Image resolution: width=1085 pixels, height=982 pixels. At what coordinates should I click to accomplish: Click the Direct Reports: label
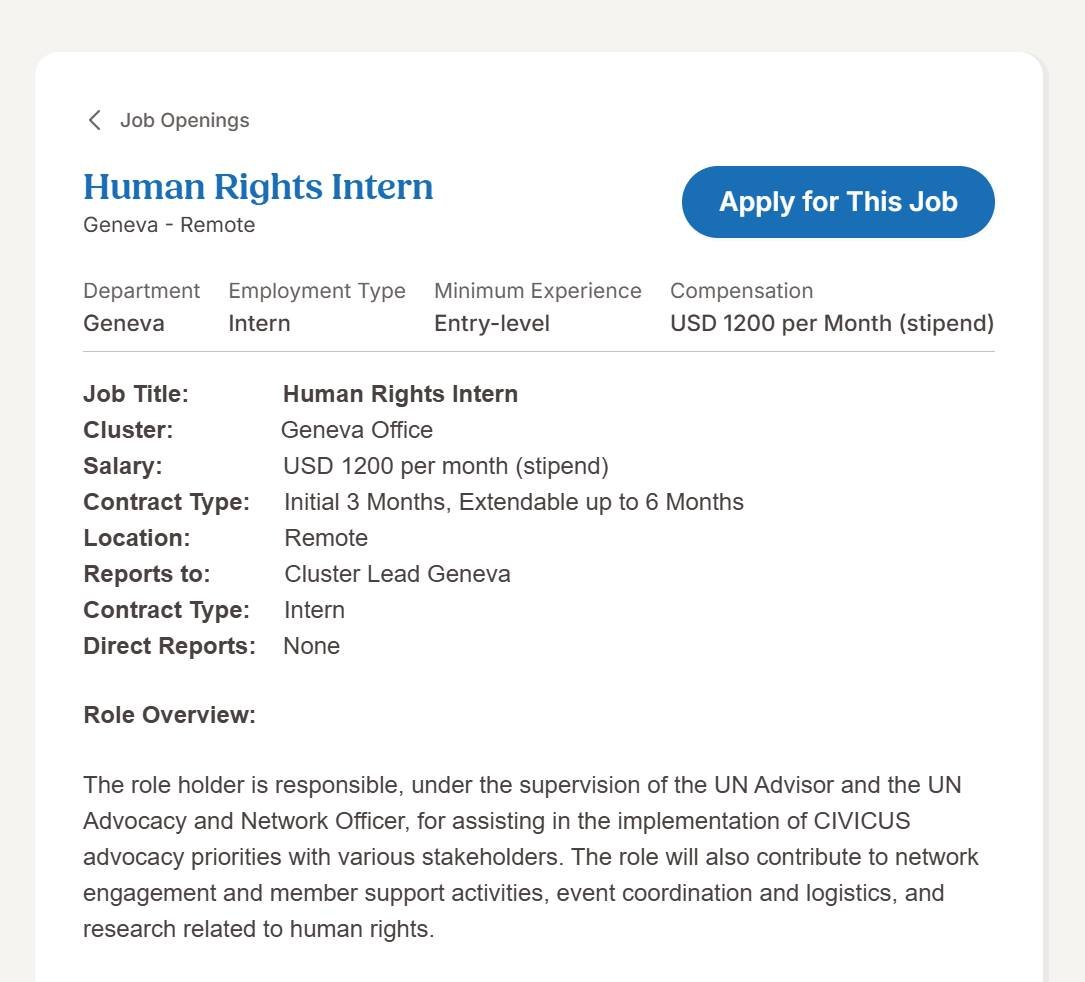click(169, 646)
